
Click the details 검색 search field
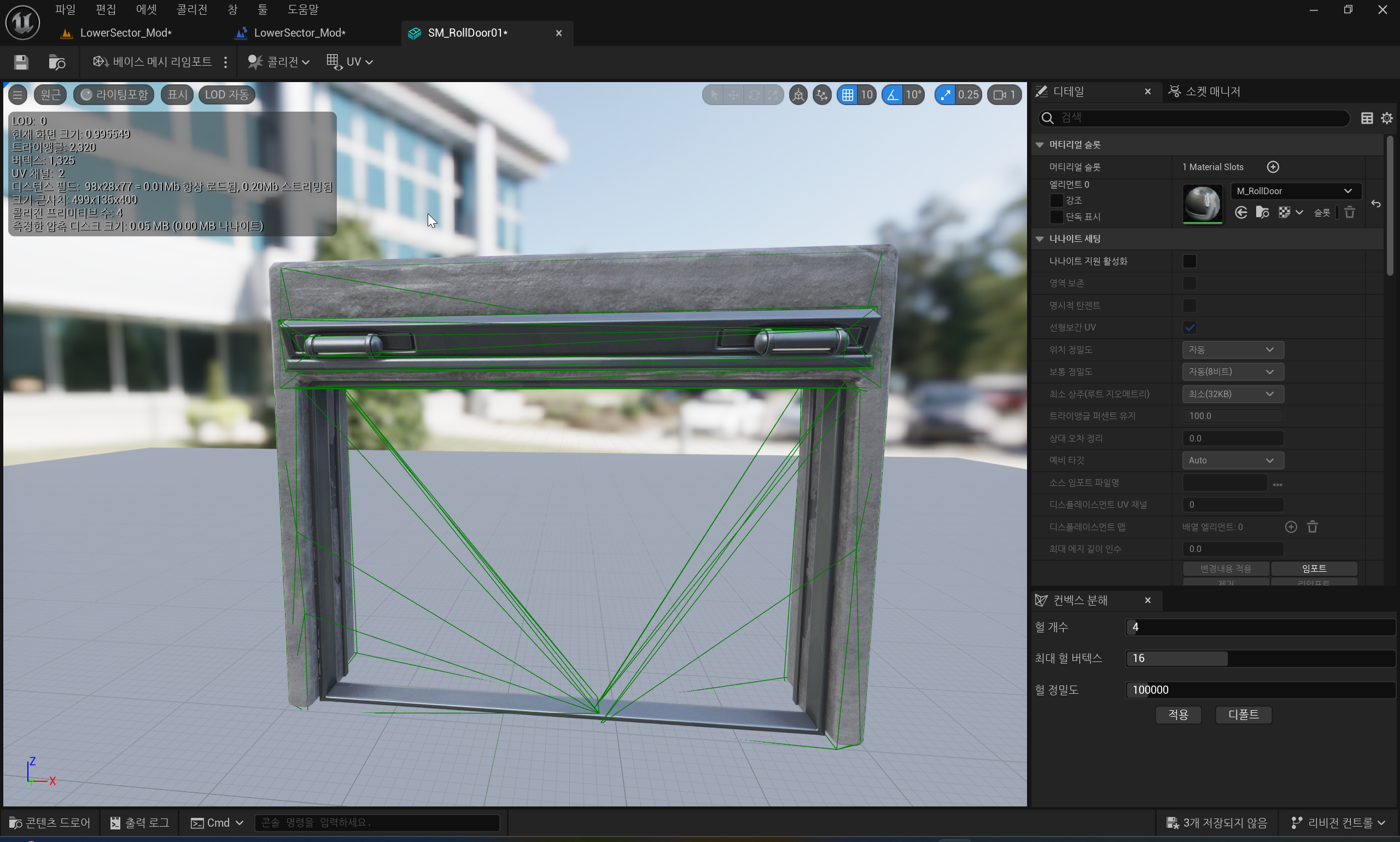pos(1197,118)
